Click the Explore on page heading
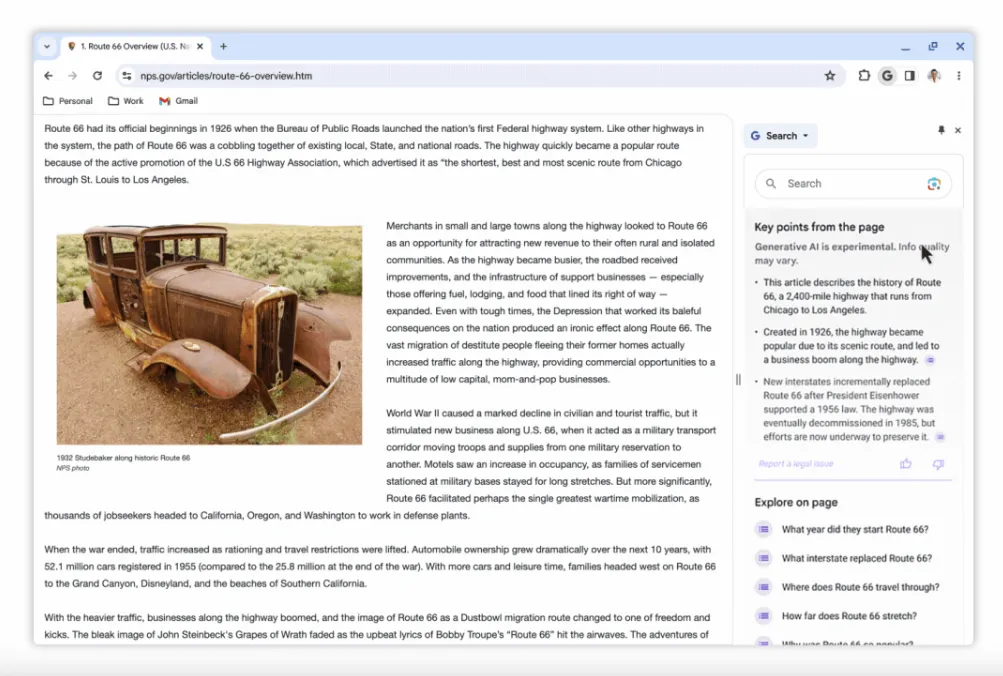Viewport: 1003px width, 676px height. tap(796, 502)
